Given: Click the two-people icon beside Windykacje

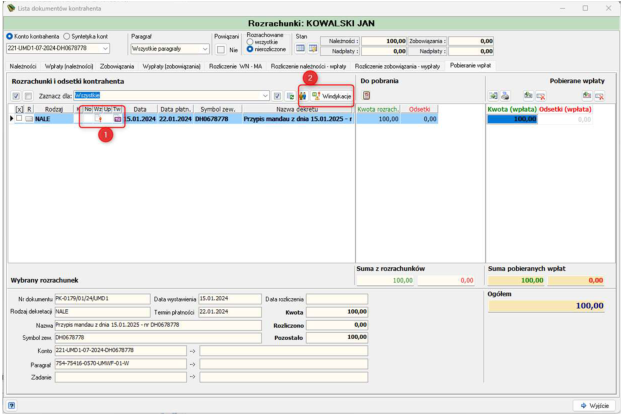Looking at the screenshot, I should click(303, 96).
